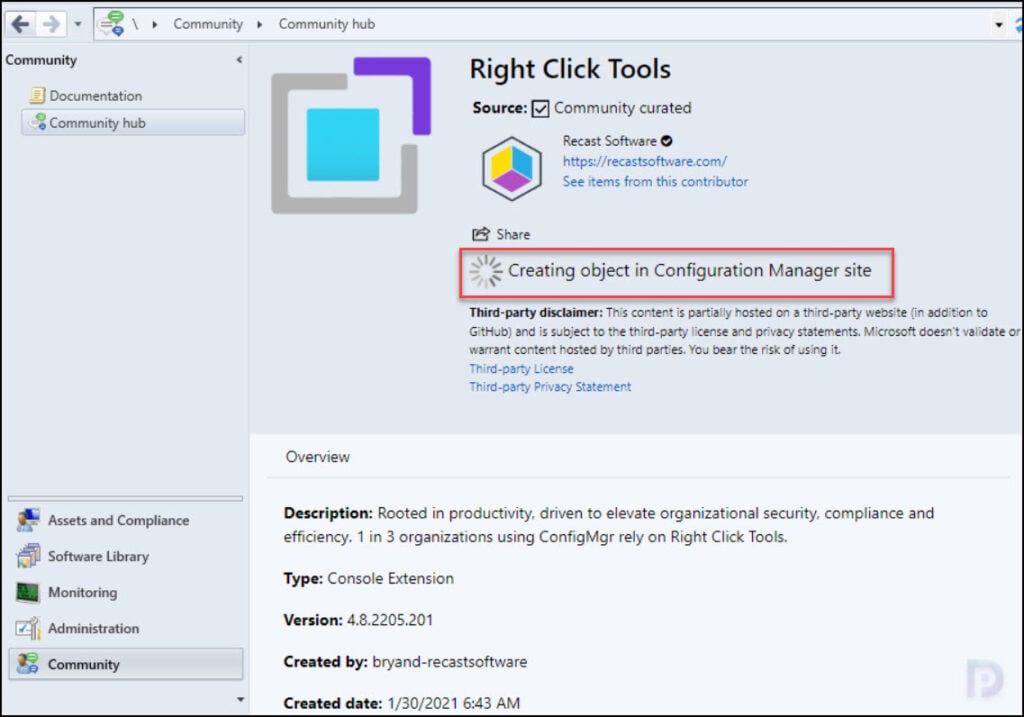Expand the root breadcrumb arrow before Community
1024x717 pixels.
click(155, 25)
